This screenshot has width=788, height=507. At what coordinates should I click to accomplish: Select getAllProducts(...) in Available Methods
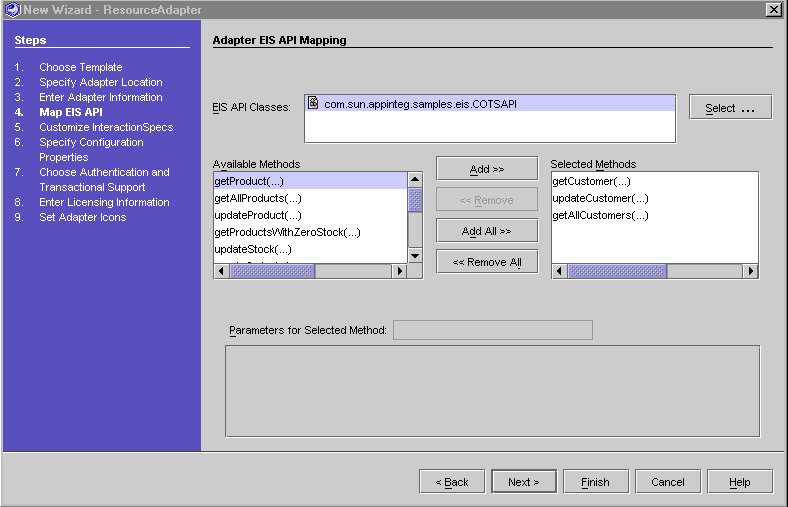[310, 198]
